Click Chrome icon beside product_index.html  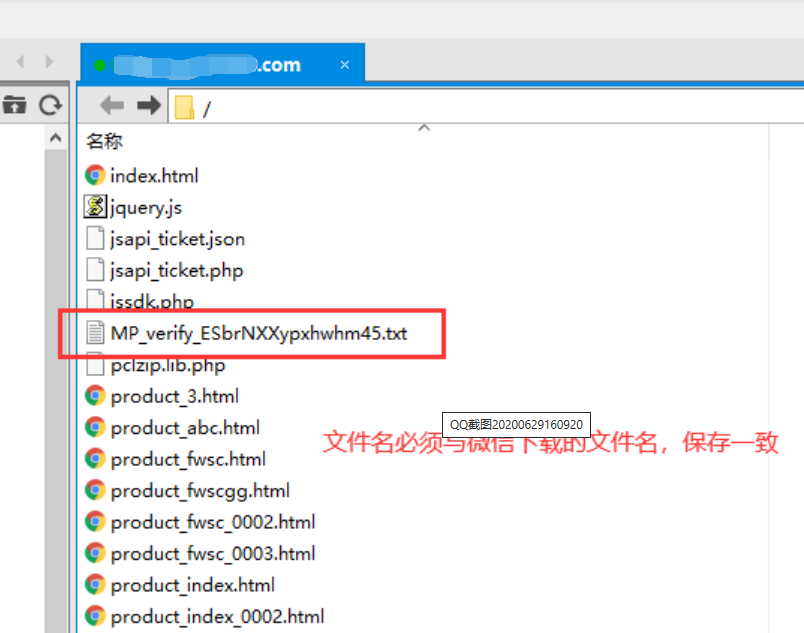pos(95,585)
